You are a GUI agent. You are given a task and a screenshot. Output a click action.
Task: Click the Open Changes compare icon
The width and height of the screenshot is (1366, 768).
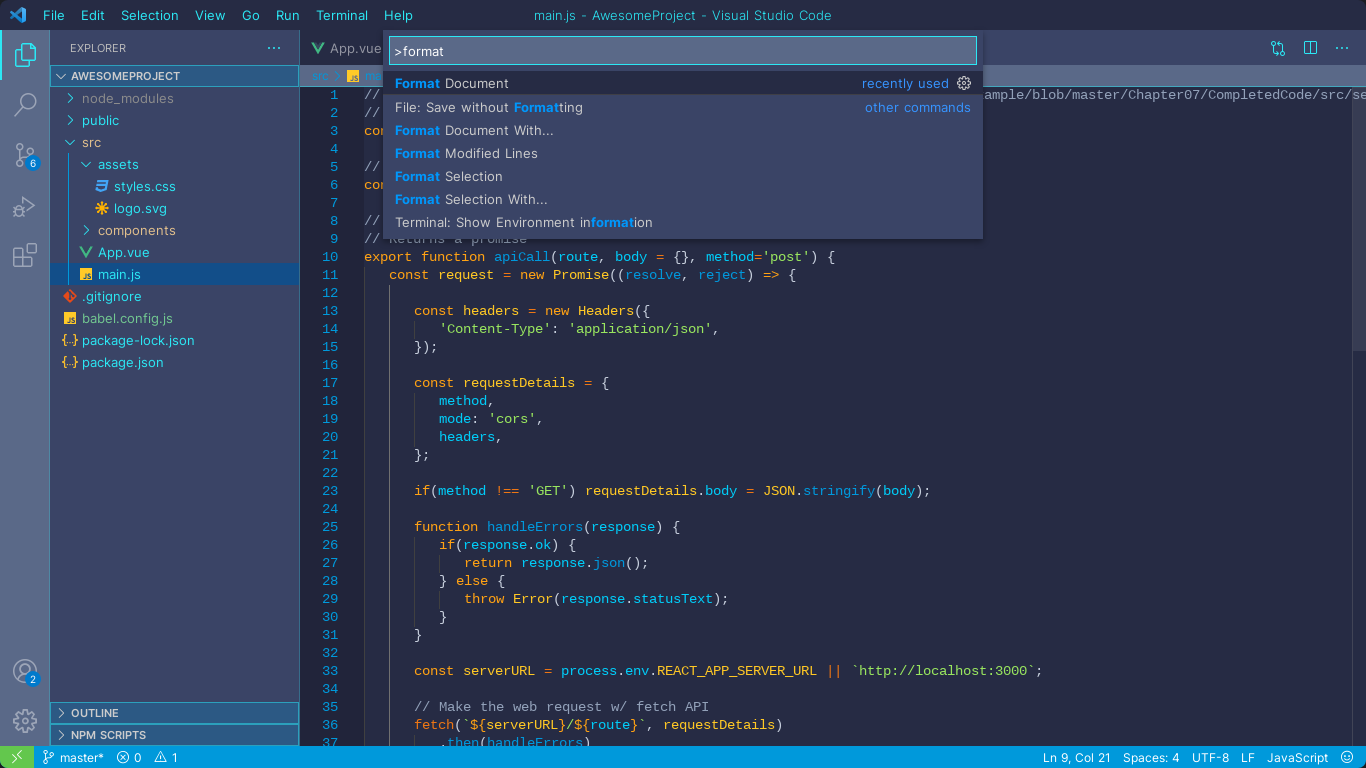[x=1278, y=48]
